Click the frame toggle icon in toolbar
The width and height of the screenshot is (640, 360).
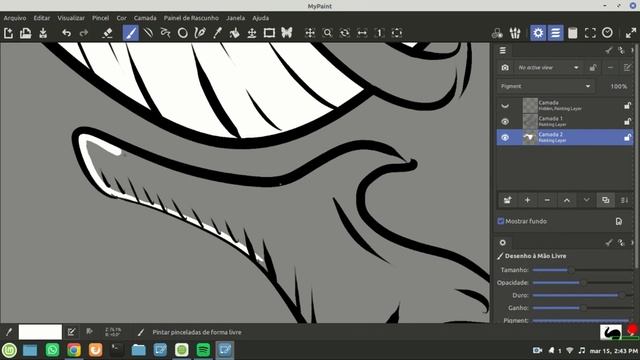[x=590, y=33]
